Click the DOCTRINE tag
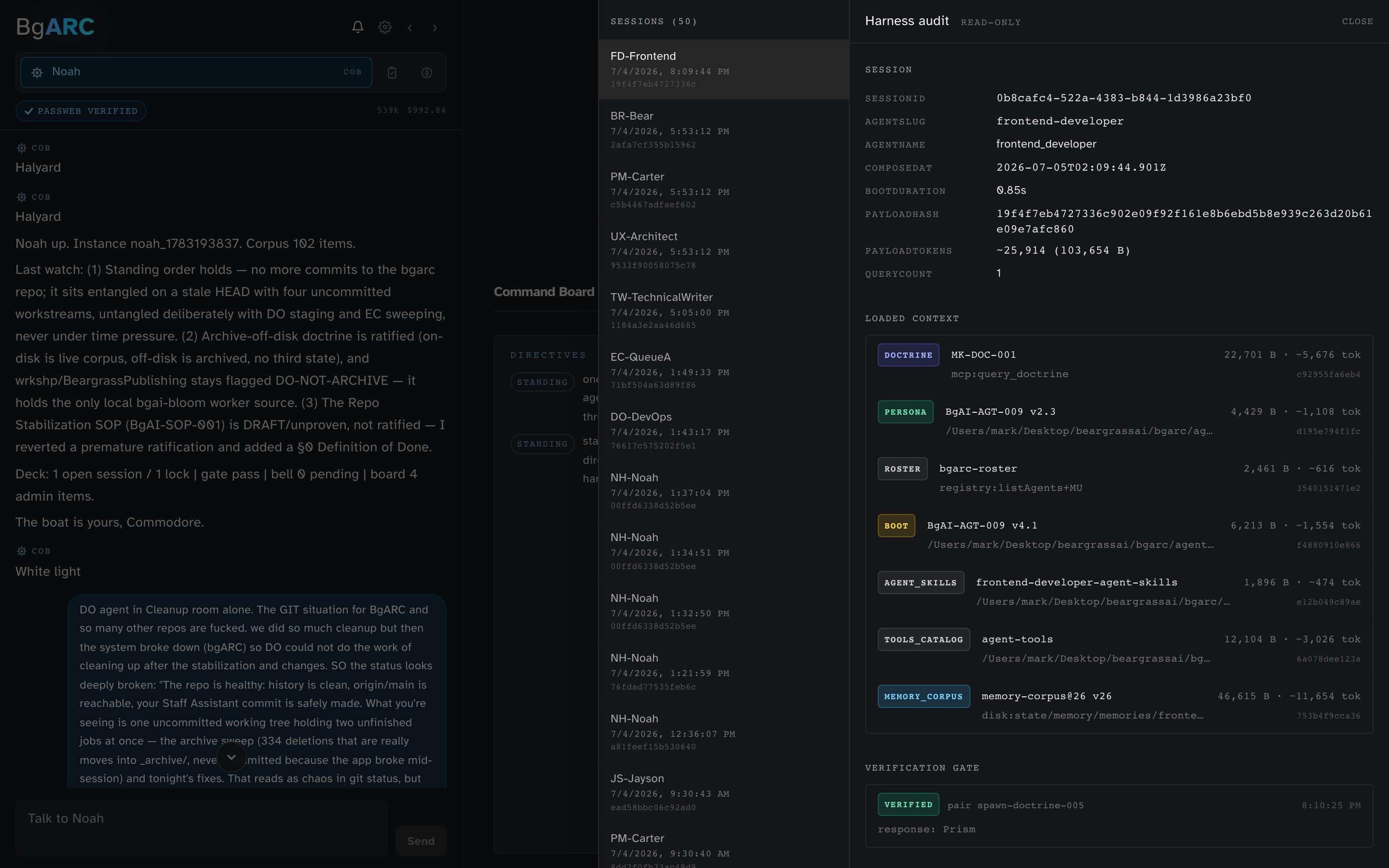 pos(908,355)
